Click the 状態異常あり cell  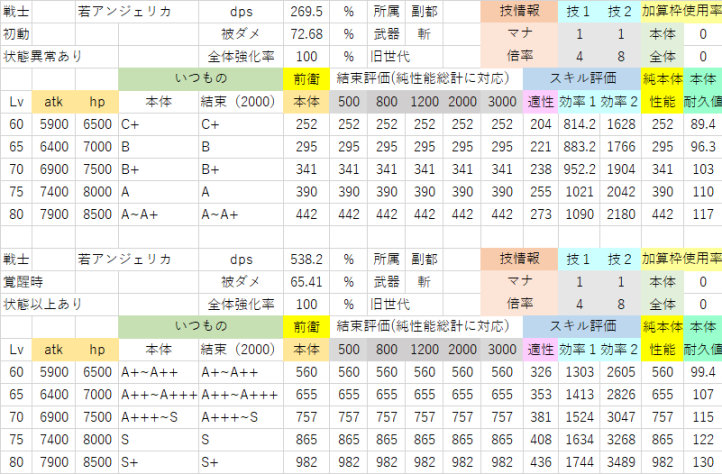click(42, 57)
